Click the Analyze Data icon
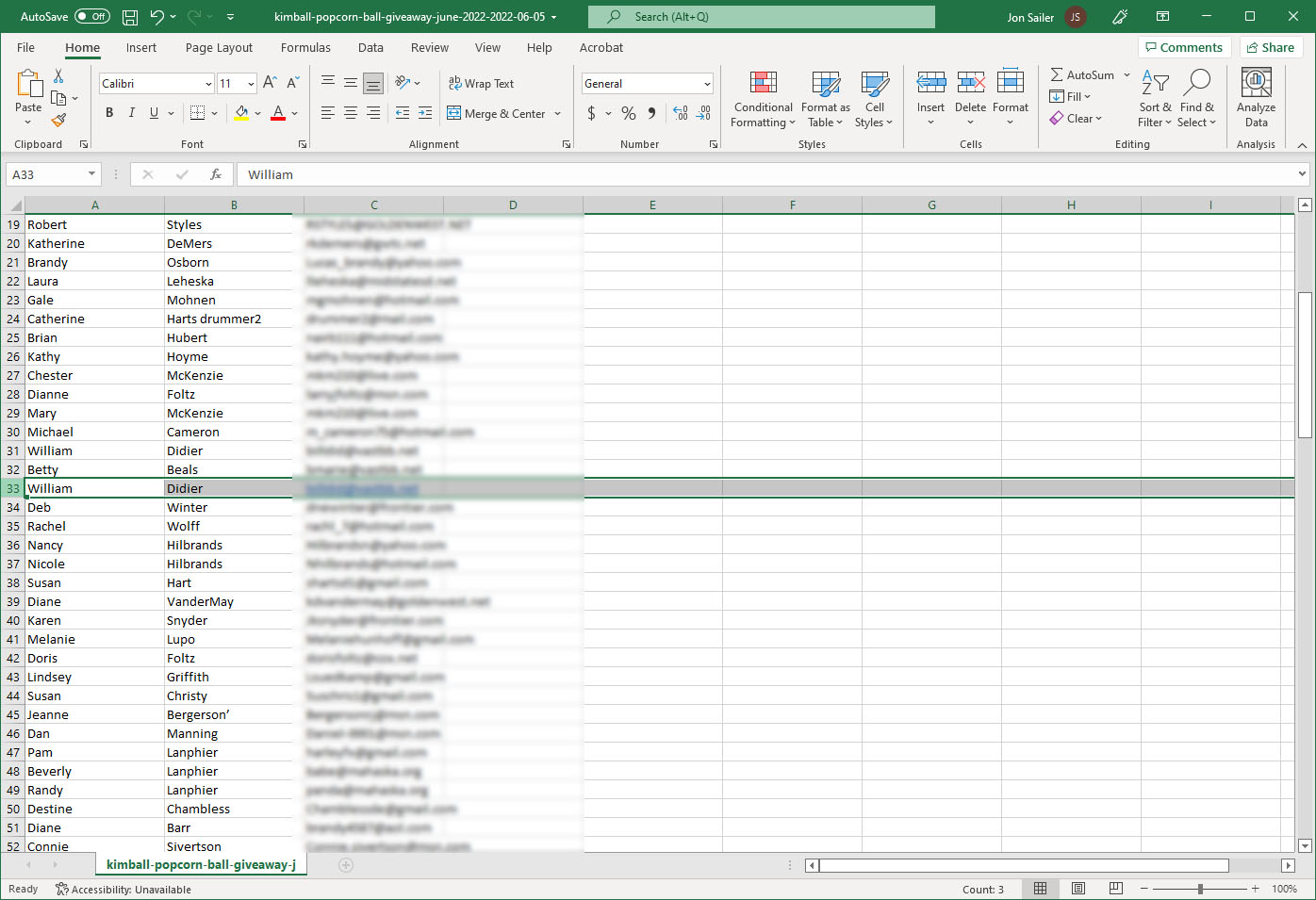Image resolution: width=1316 pixels, height=900 pixels. coord(1256,98)
